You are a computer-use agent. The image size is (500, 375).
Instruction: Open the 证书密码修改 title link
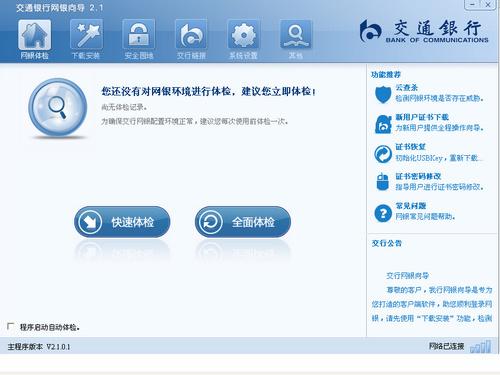point(418,176)
